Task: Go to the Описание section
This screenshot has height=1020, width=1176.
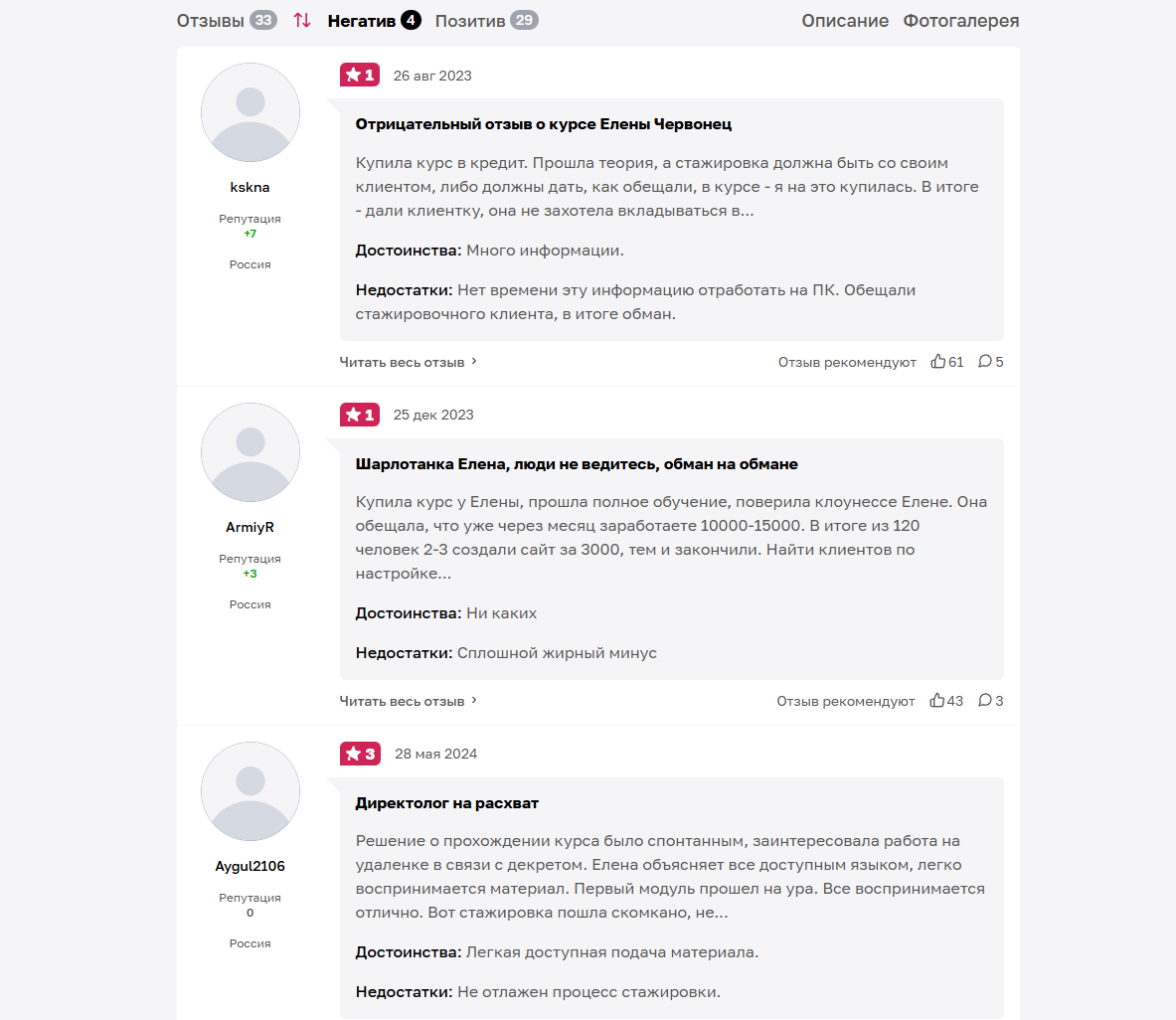Action: pos(845,20)
